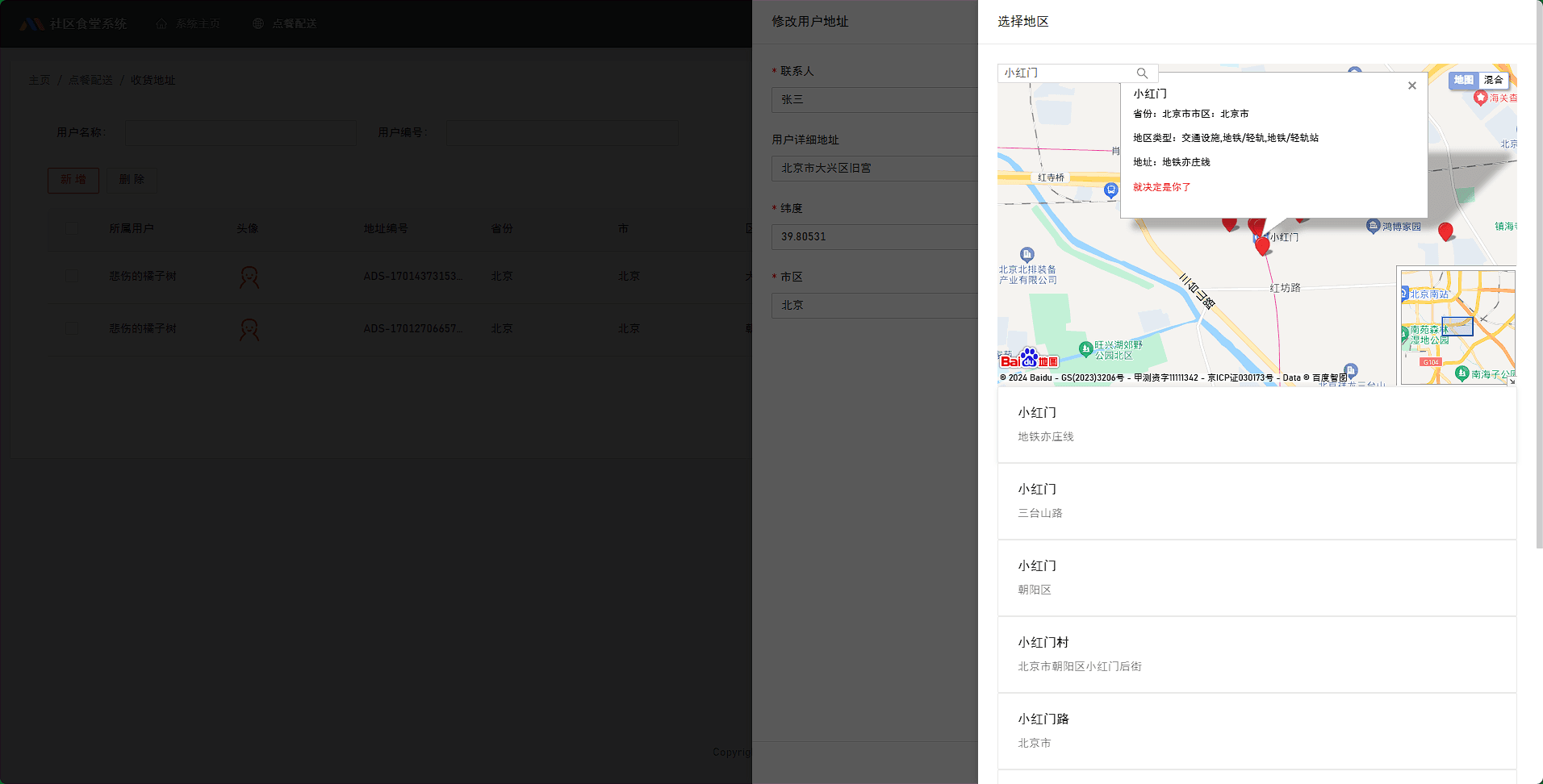Click the Baidu 地图 logo on map
This screenshot has height=784, width=1543.
1029,358
